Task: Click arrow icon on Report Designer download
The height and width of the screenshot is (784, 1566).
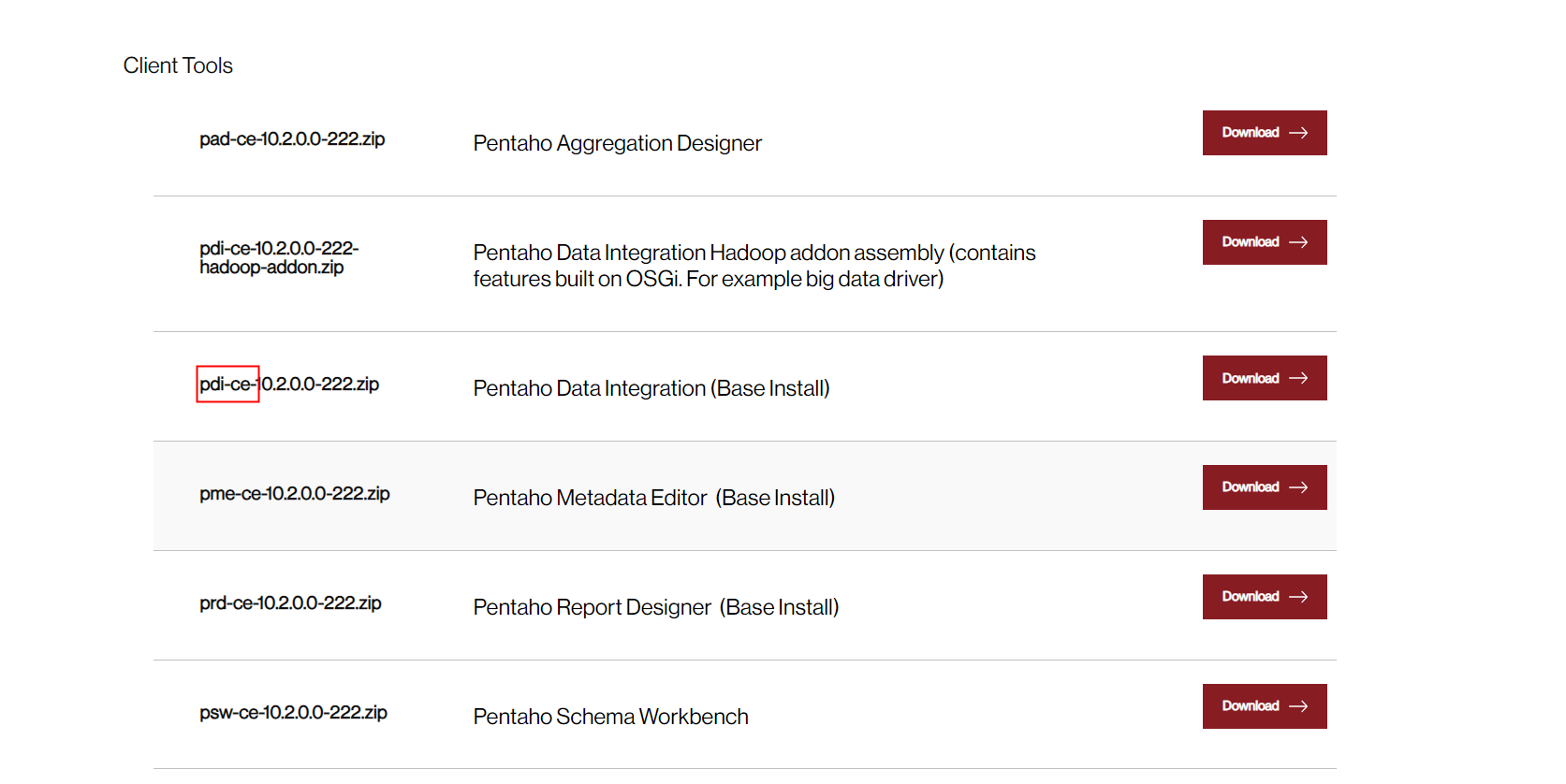Action: (1298, 597)
